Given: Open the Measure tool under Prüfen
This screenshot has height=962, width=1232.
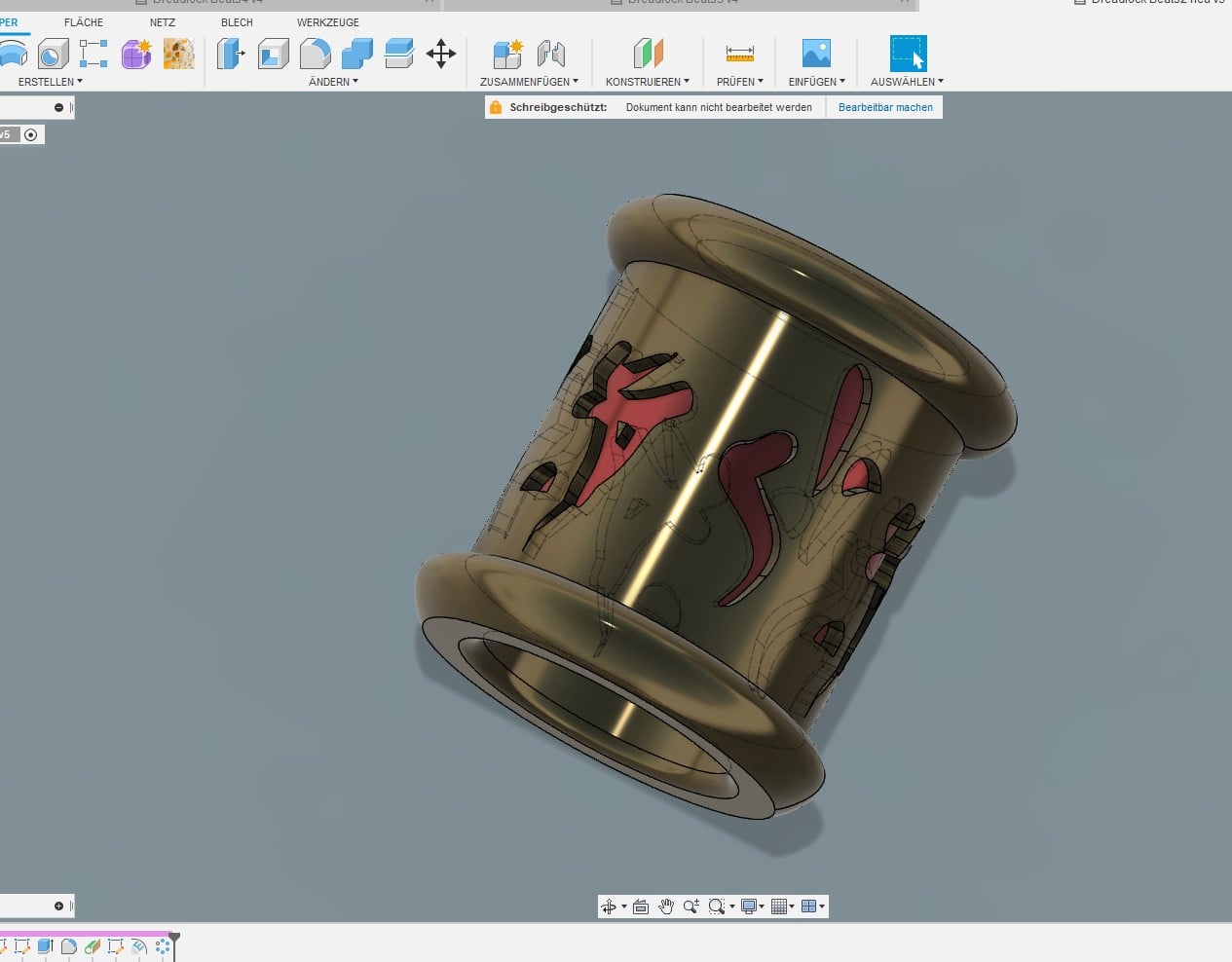Looking at the screenshot, I should coord(739,54).
